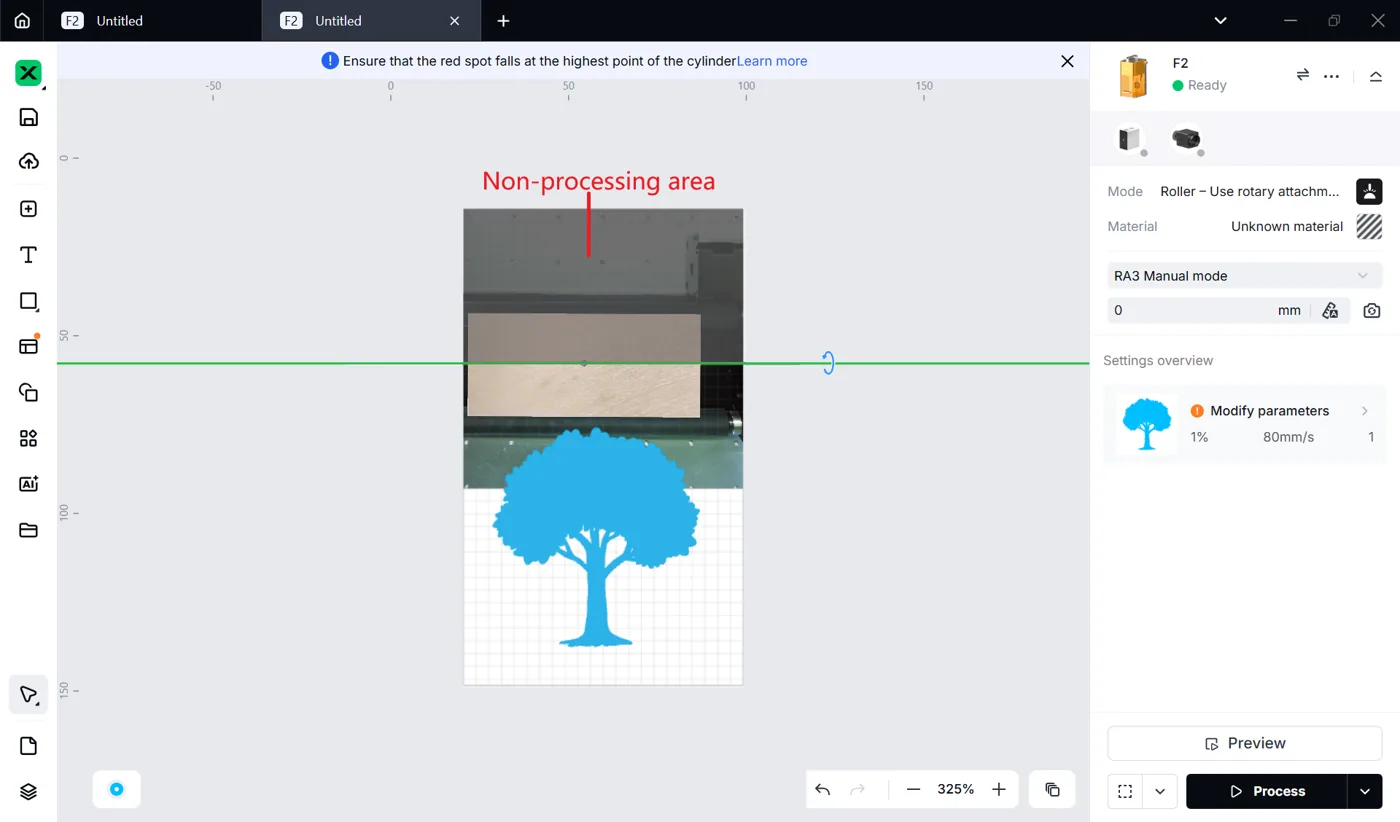Click the 1% power value
The width and height of the screenshot is (1400, 822).
(1199, 437)
